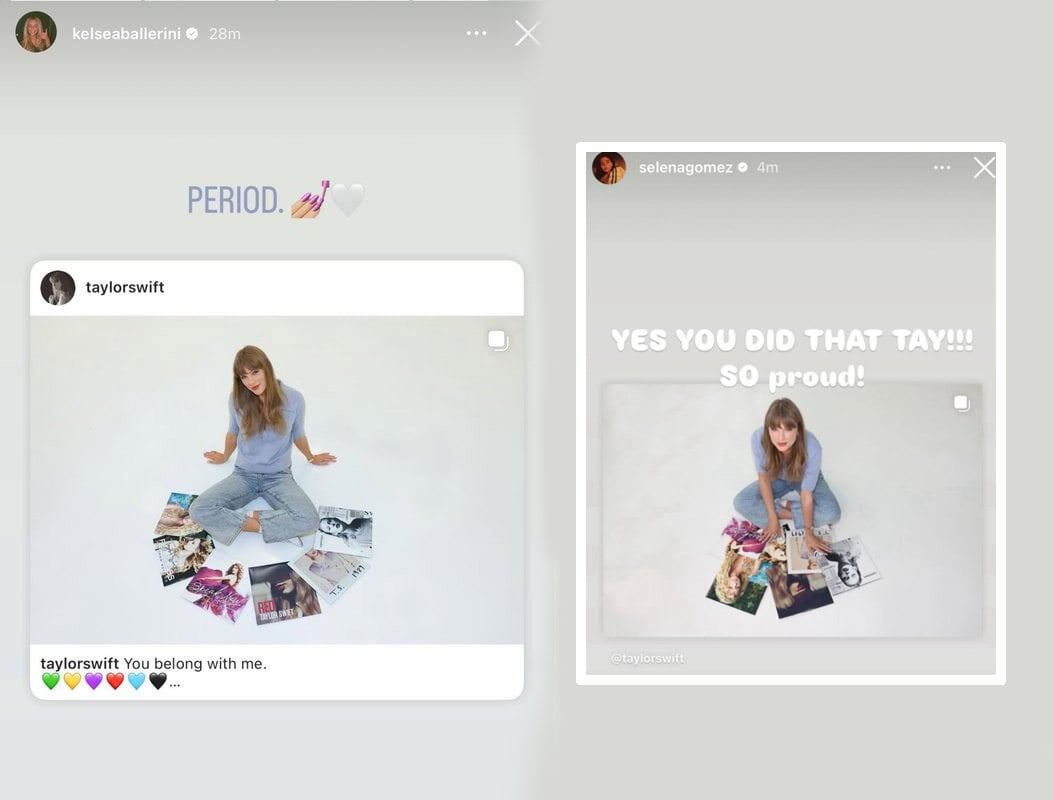Screen dimensions: 1054x800
Task: Close the kelseaballerini story
Action: pos(528,33)
